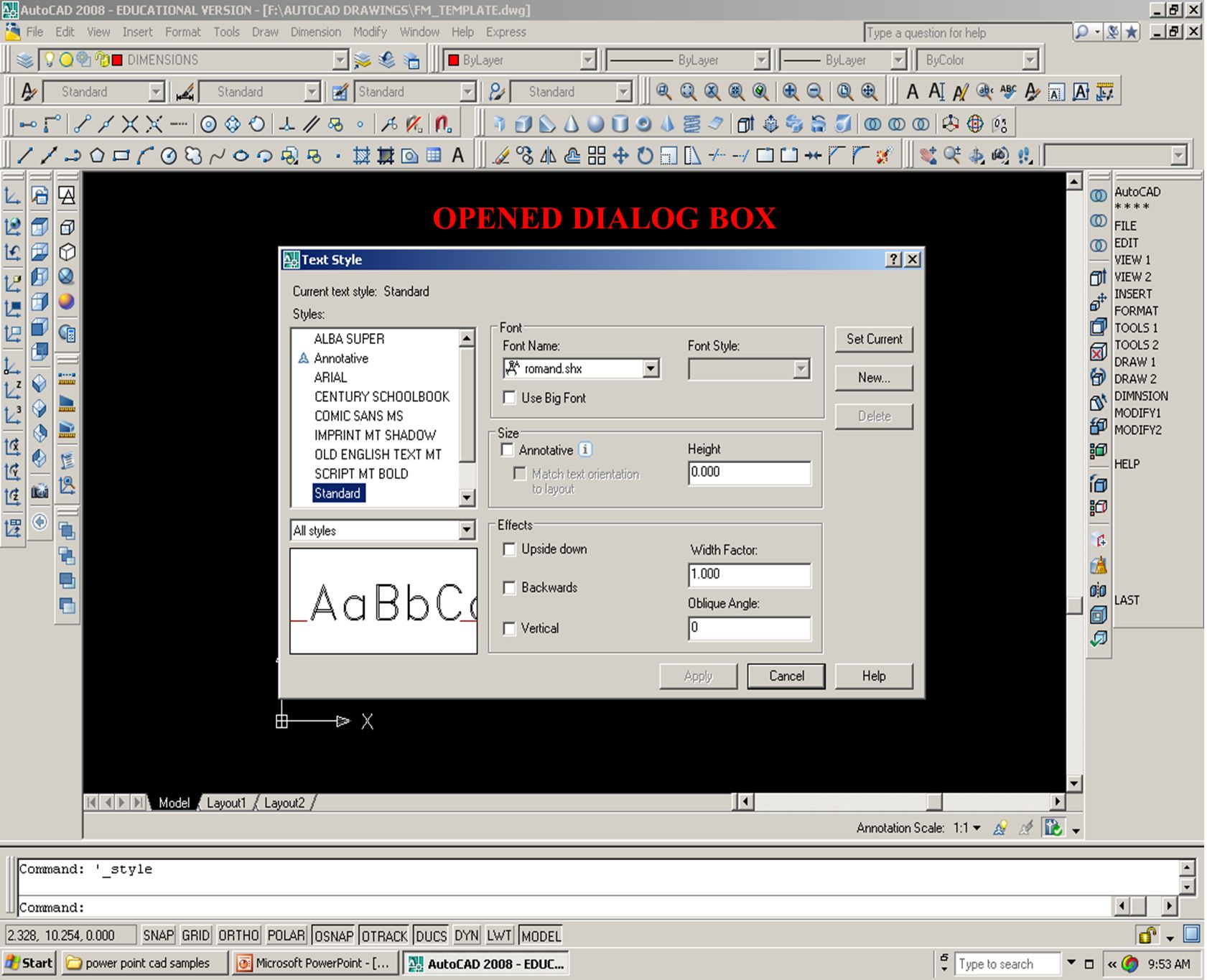Viewport: 1225px width, 980px height.
Task: Click the Cancel button in dialog
Action: [786, 676]
